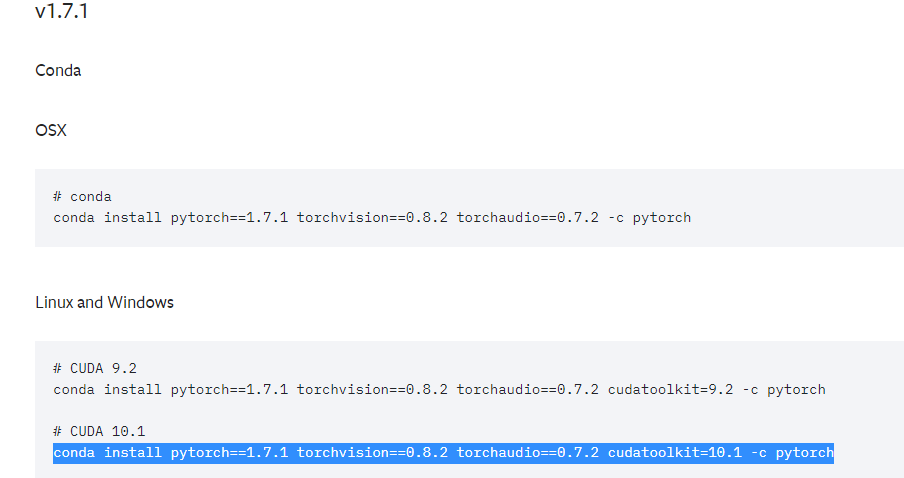Click the v1.7.1 version heading
The image size is (904, 478).
pos(61,11)
